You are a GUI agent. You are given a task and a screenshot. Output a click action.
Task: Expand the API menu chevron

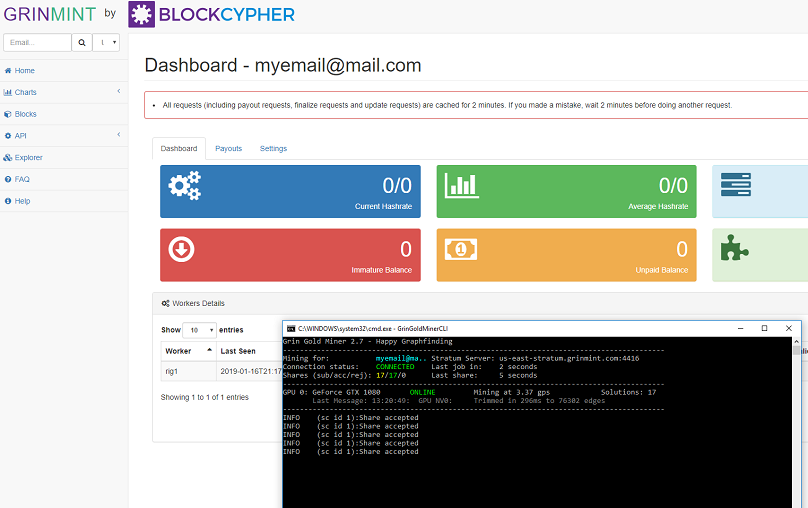pos(119,134)
